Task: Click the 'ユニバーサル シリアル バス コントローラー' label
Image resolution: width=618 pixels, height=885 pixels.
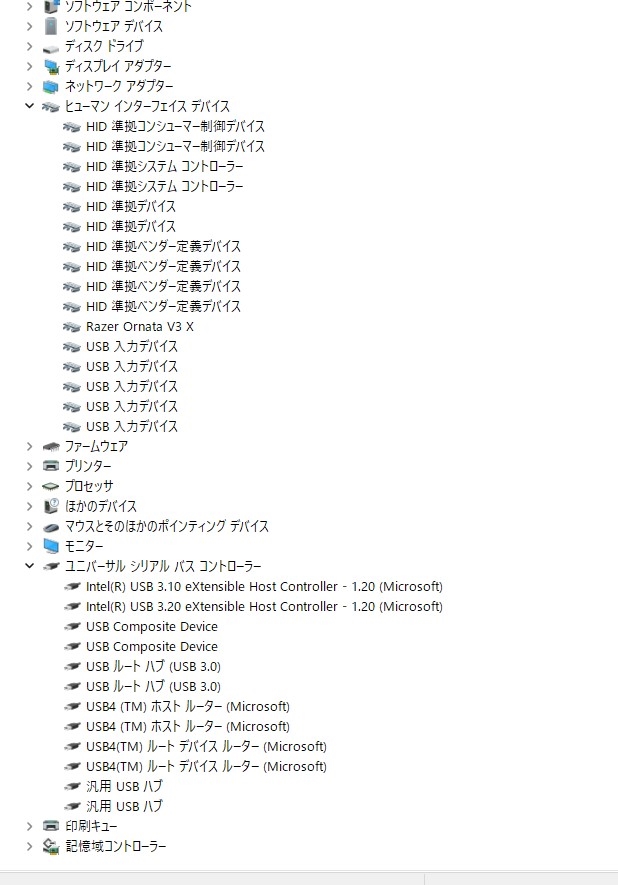Action: pyautogui.click(x=163, y=566)
